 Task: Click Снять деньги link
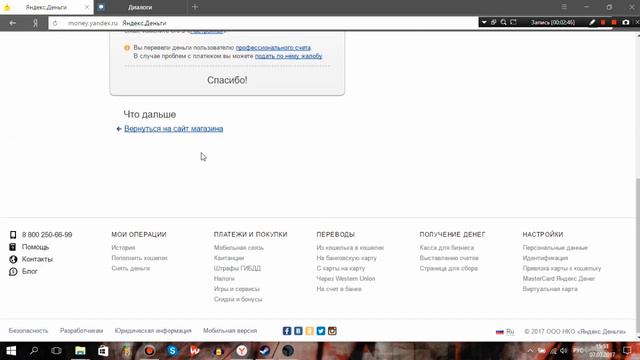coord(131,268)
